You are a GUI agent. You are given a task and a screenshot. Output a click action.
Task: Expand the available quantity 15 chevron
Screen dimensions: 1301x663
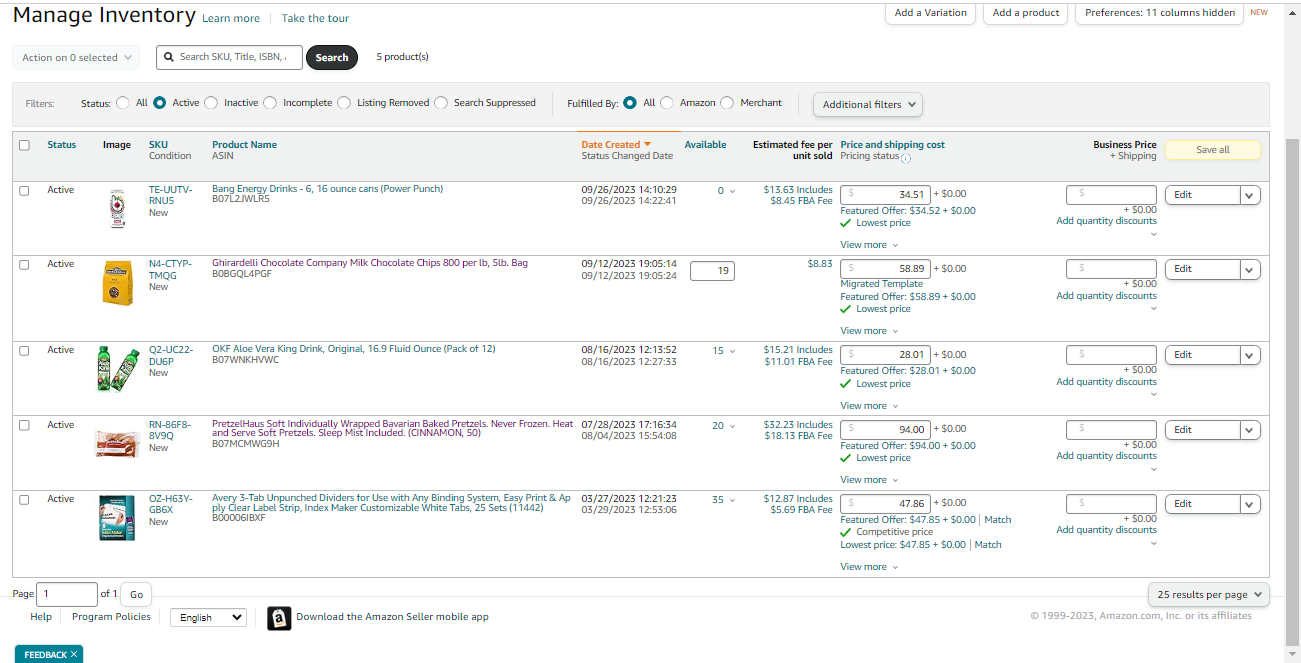731,351
